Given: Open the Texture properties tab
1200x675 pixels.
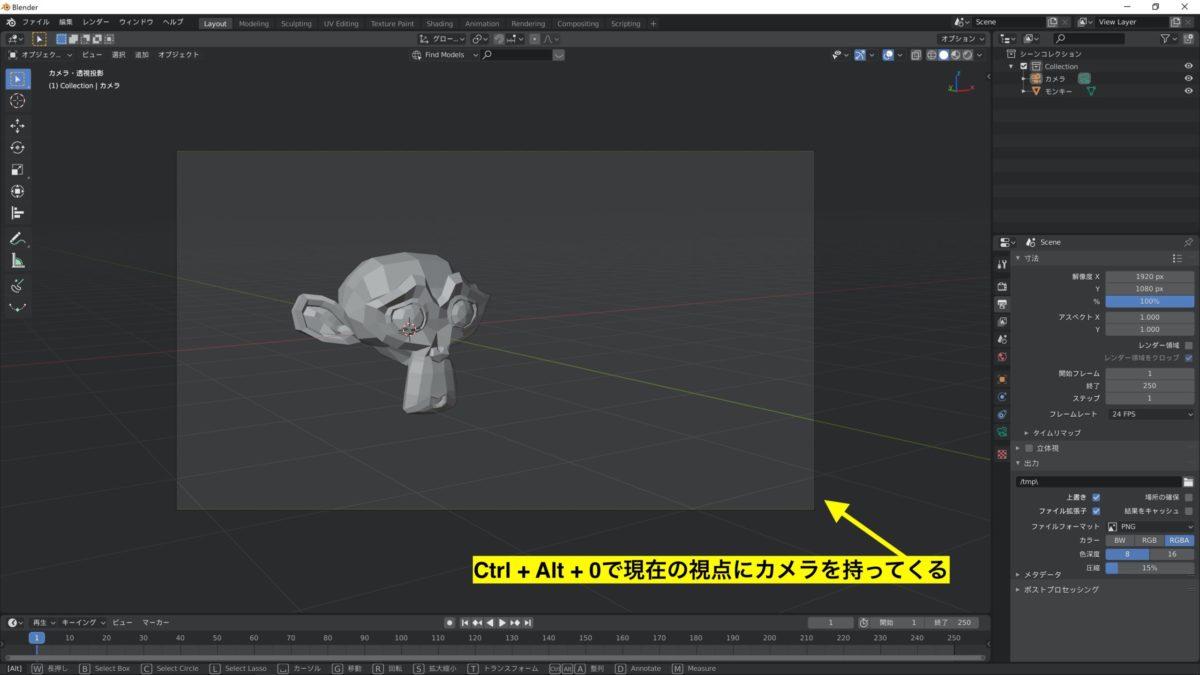Looking at the screenshot, I should tap(1002, 454).
